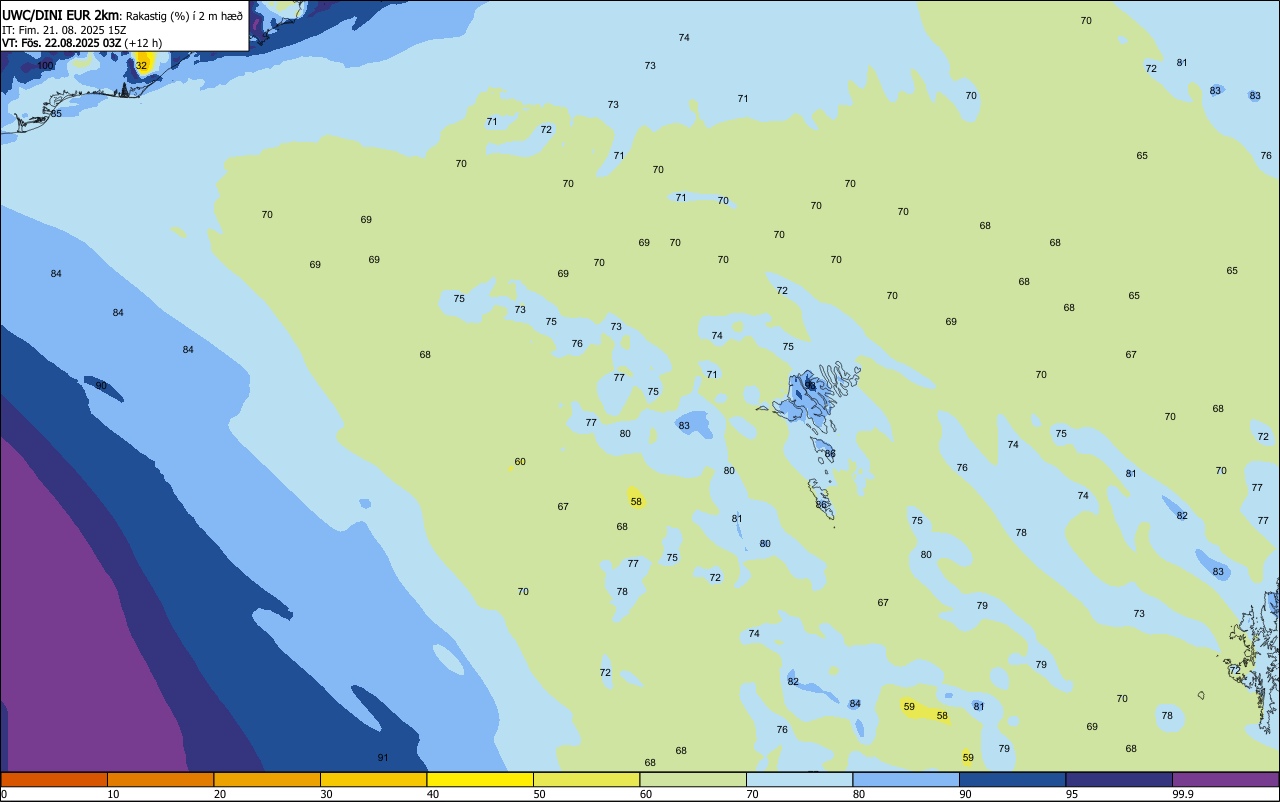Screen dimensions: 1280x802
Task: Click the legend tick label '95'
Action: pos(1072,794)
